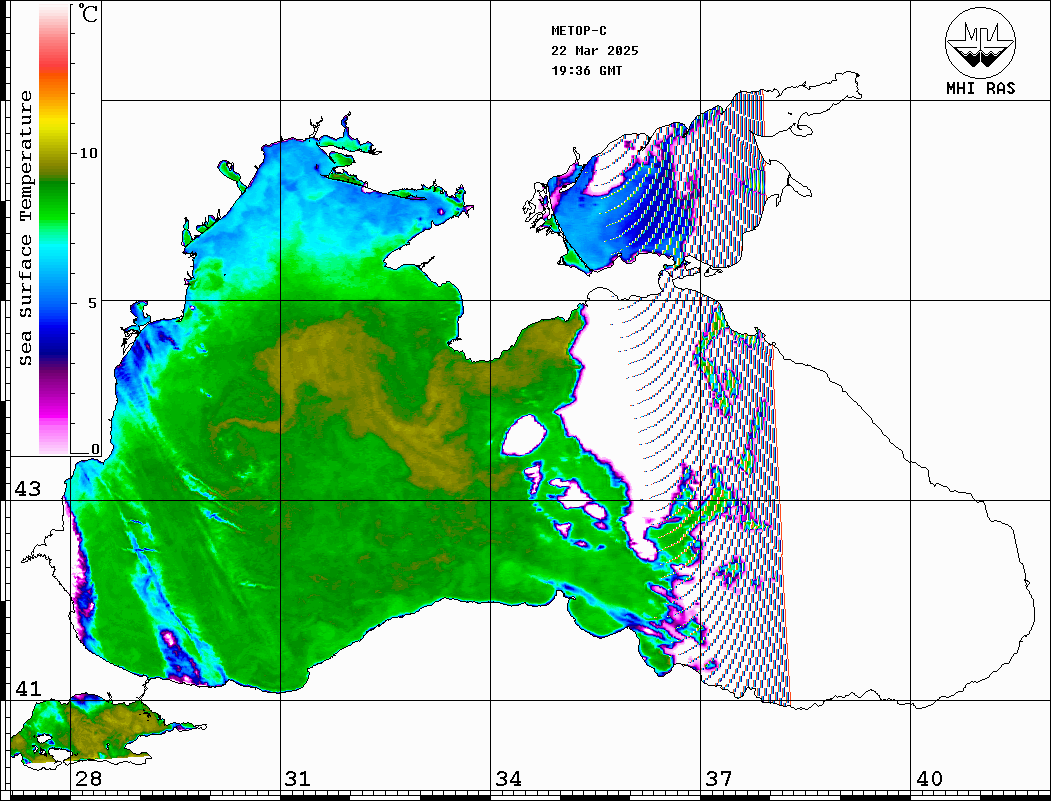Click the "0" value on temperature scale
This screenshot has height=801, width=1051.
(x=95, y=449)
